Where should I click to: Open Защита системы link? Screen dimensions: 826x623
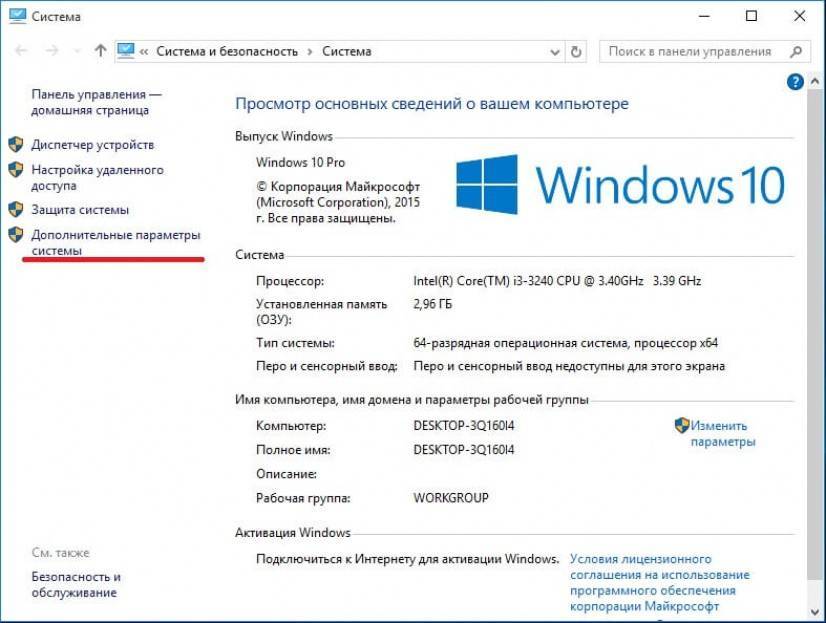pyautogui.click(x=80, y=210)
